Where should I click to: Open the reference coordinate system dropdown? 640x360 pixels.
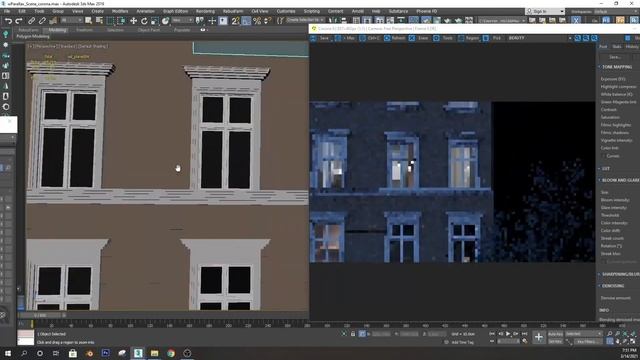point(182,20)
